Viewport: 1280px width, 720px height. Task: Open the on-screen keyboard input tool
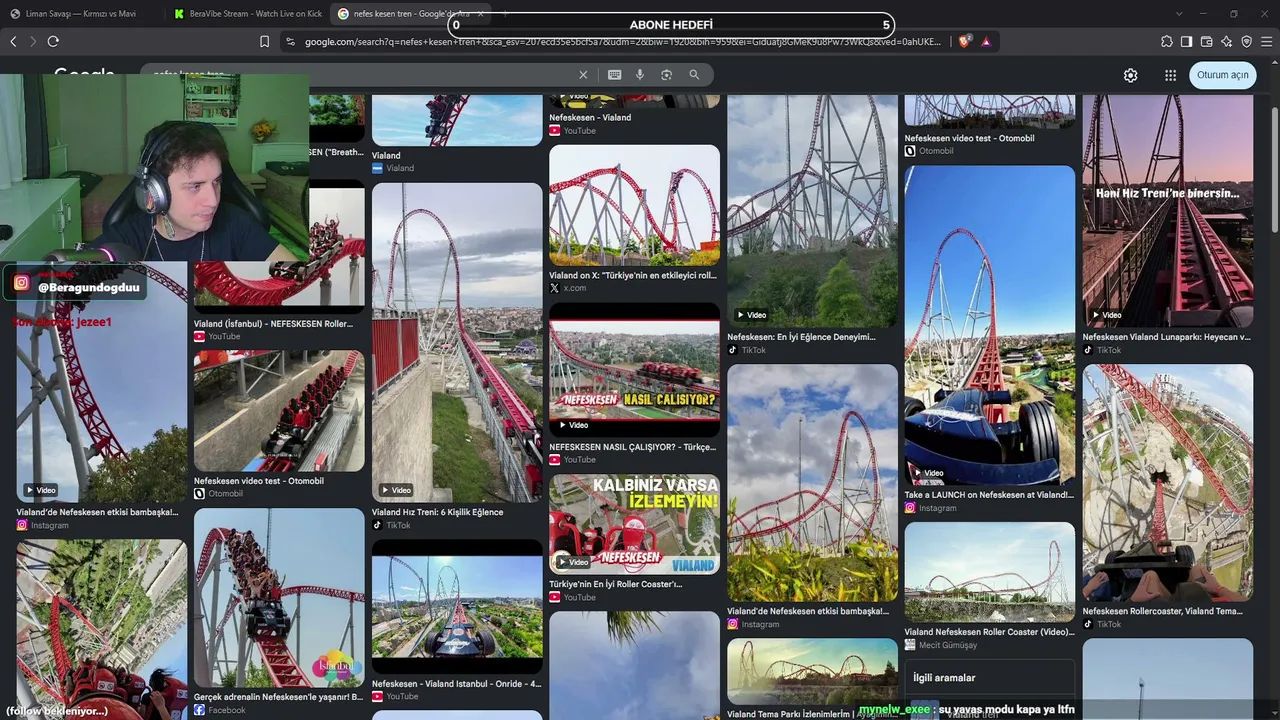(614, 75)
